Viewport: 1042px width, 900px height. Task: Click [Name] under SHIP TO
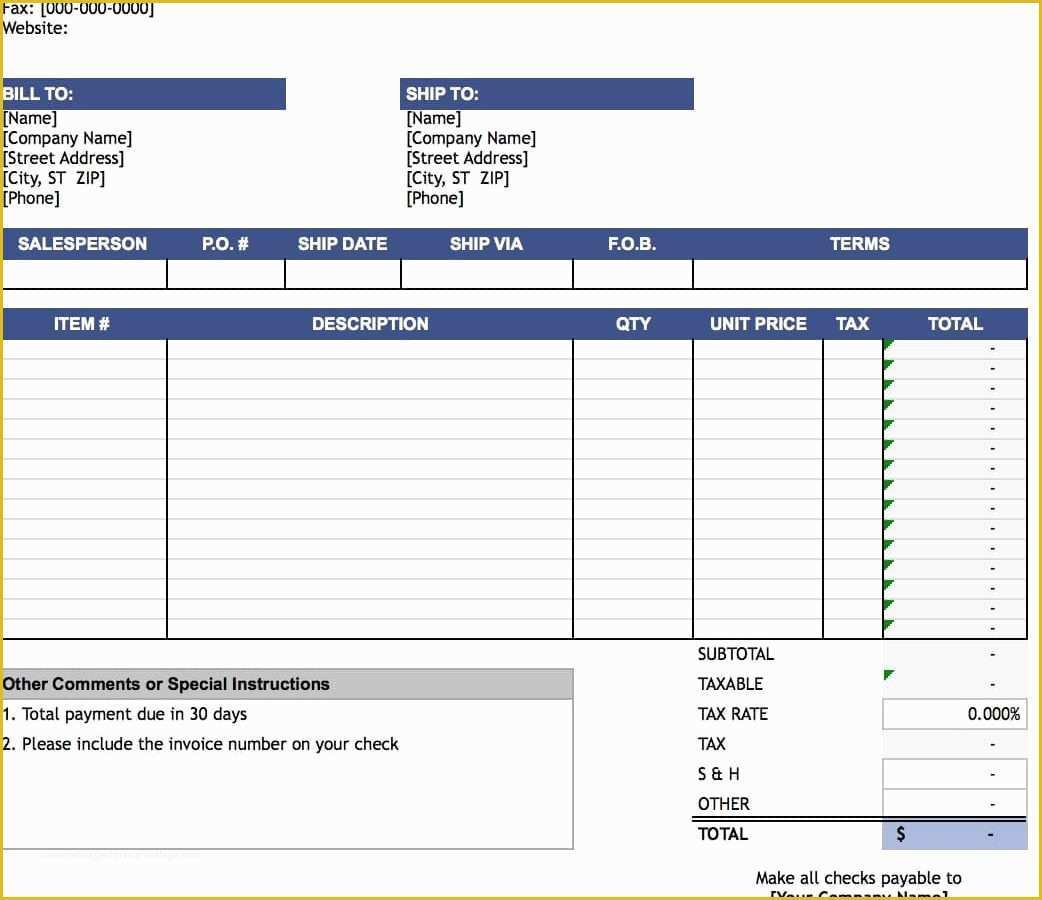(x=434, y=118)
